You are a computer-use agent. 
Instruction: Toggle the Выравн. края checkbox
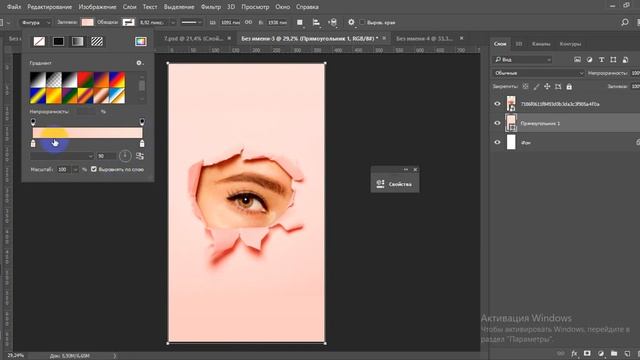(362, 22)
